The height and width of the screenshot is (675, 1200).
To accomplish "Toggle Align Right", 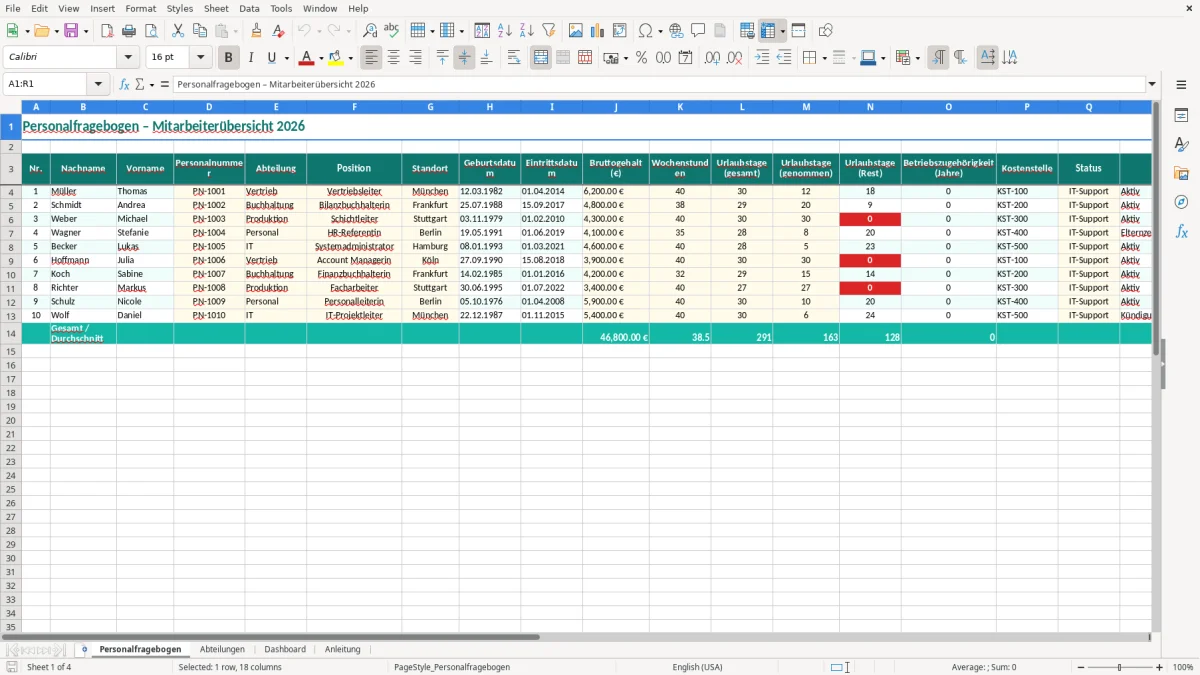I will pyautogui.click(x=415, y=58).
